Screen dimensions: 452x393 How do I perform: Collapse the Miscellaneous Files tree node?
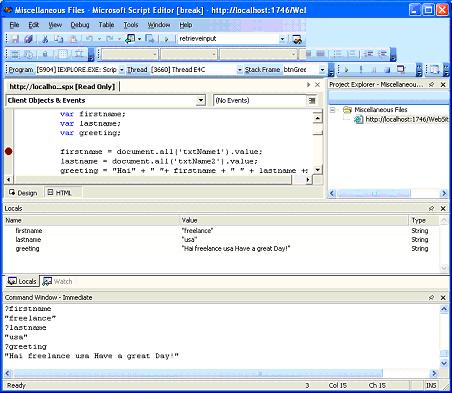pyautogui.click(x=332, y=110)
